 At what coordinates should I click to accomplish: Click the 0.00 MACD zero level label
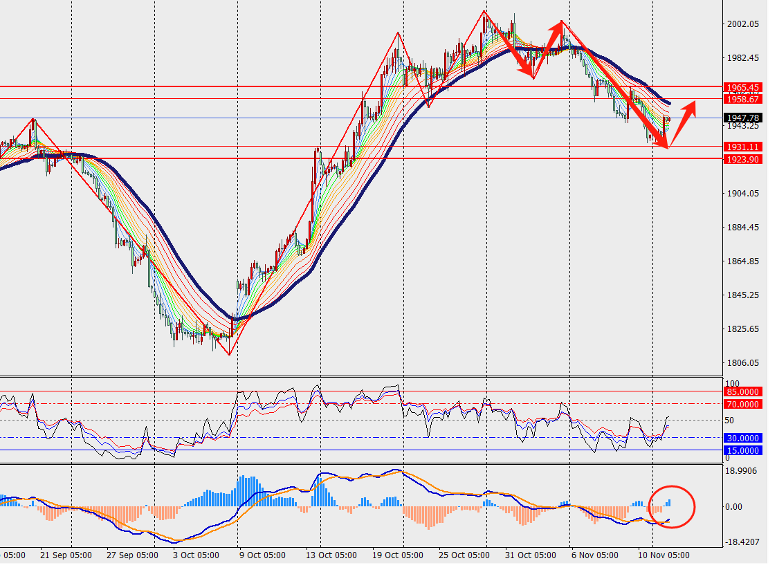coord(734,507)
